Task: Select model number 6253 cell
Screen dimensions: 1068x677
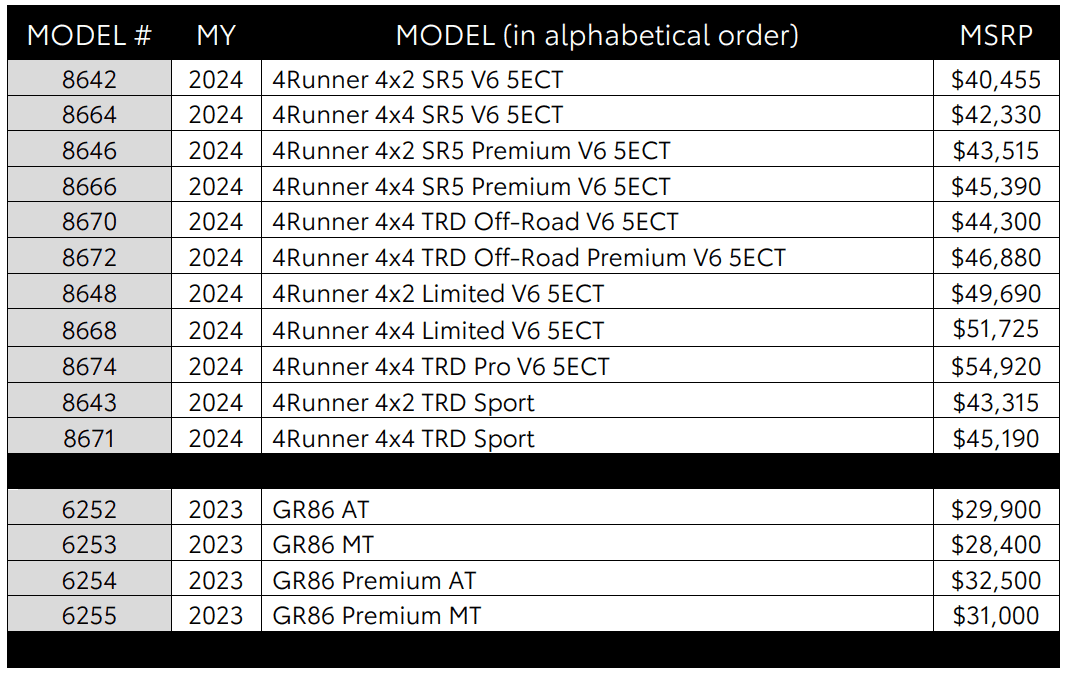Action: [x=89, y=544]
